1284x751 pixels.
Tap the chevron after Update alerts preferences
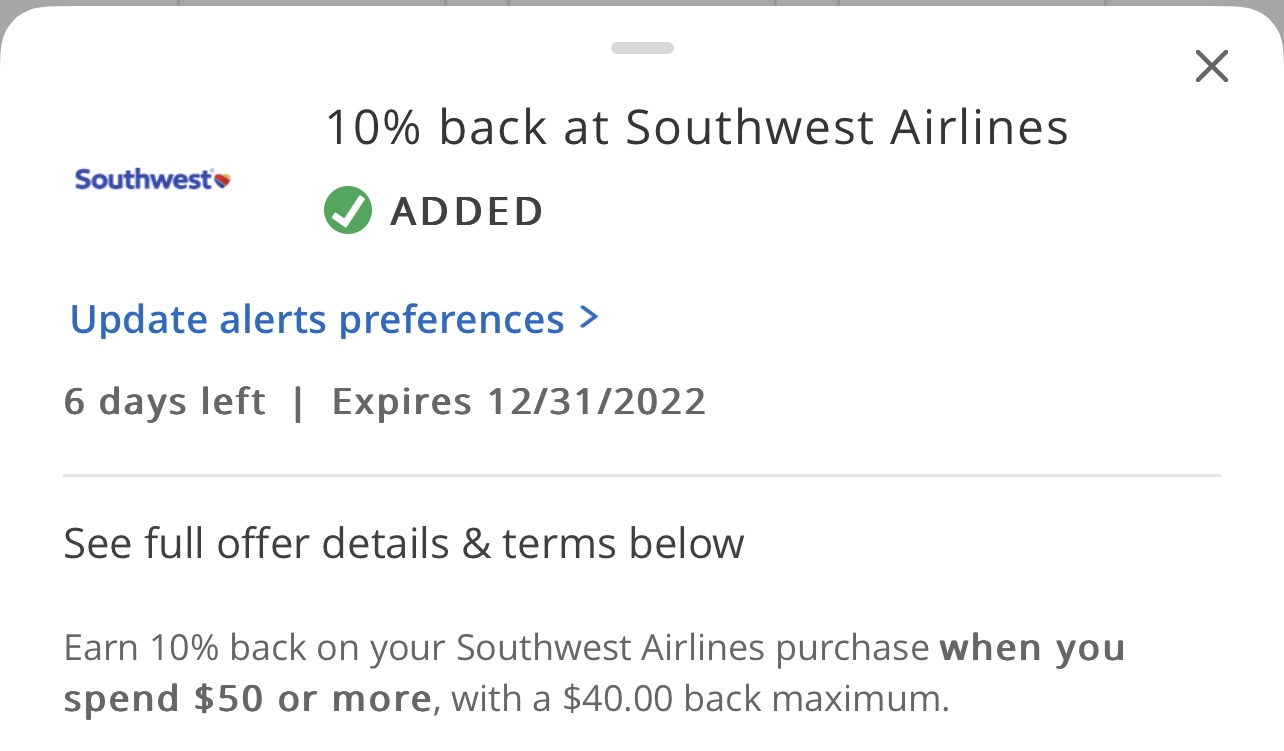tap(589, 318)
